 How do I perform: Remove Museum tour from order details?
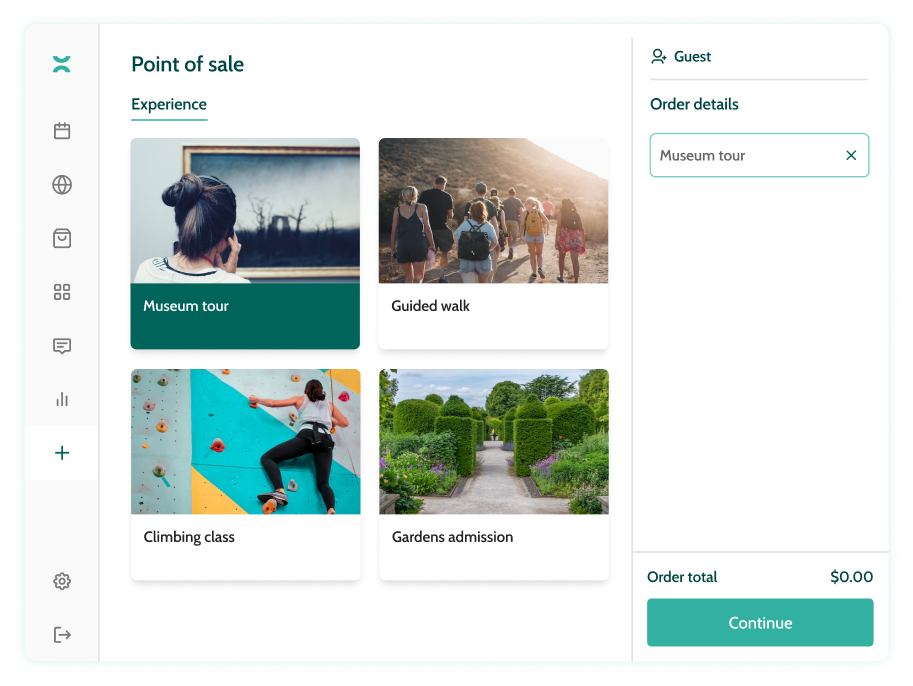(851, 155)
